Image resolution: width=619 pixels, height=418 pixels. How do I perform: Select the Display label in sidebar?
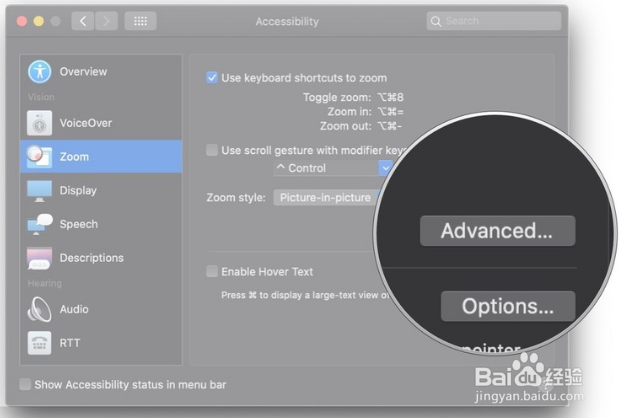[x=78, y=191]
